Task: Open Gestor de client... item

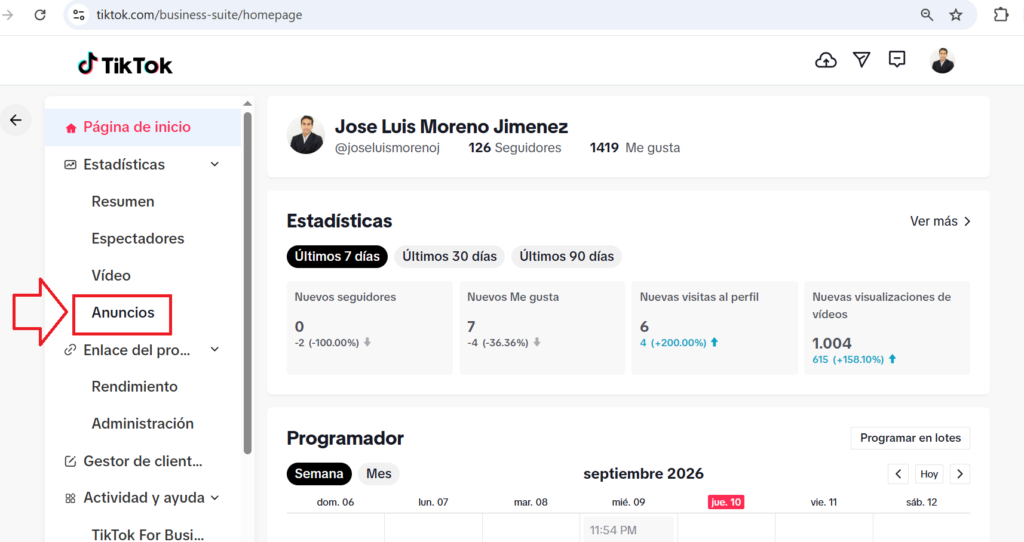Action: (143, 461)
